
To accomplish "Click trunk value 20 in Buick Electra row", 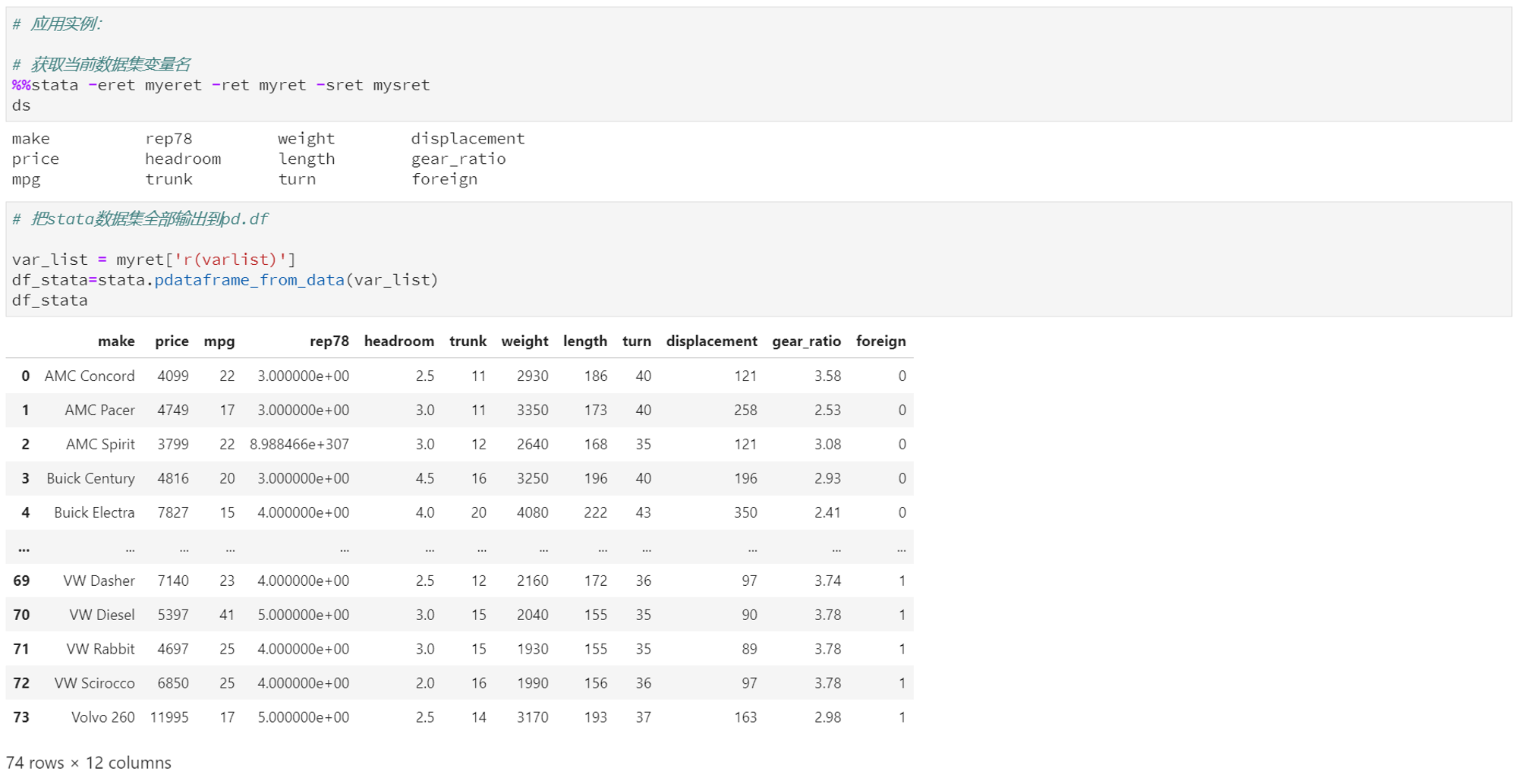I will coord(478,513).
